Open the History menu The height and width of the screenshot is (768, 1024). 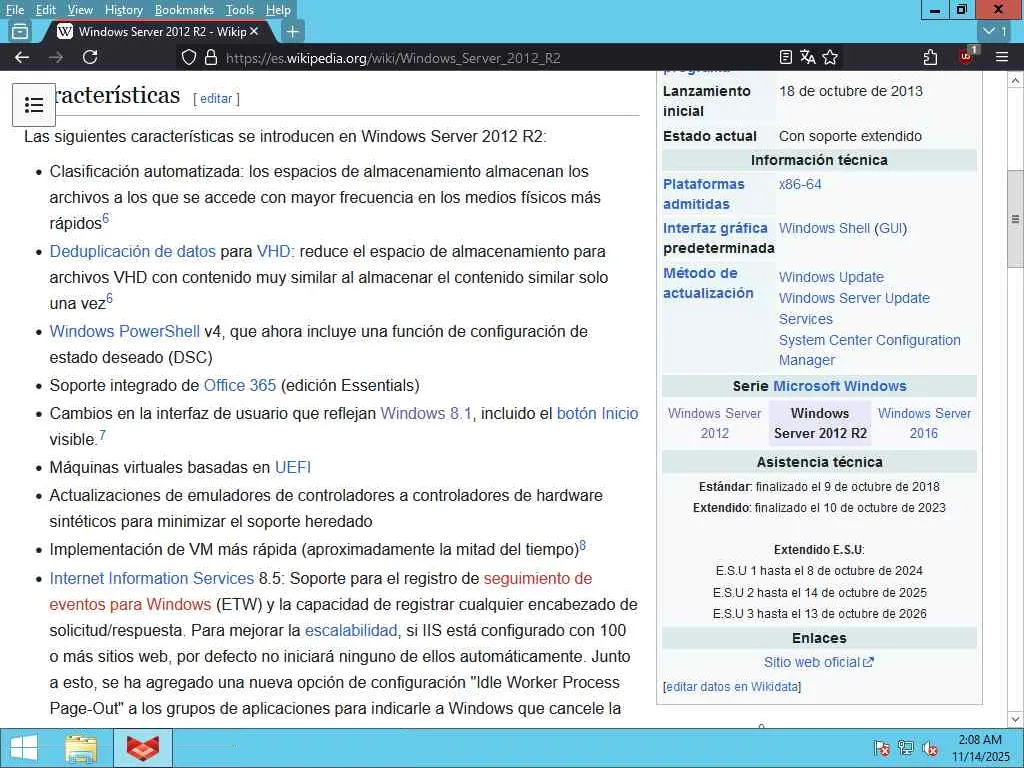123,10
